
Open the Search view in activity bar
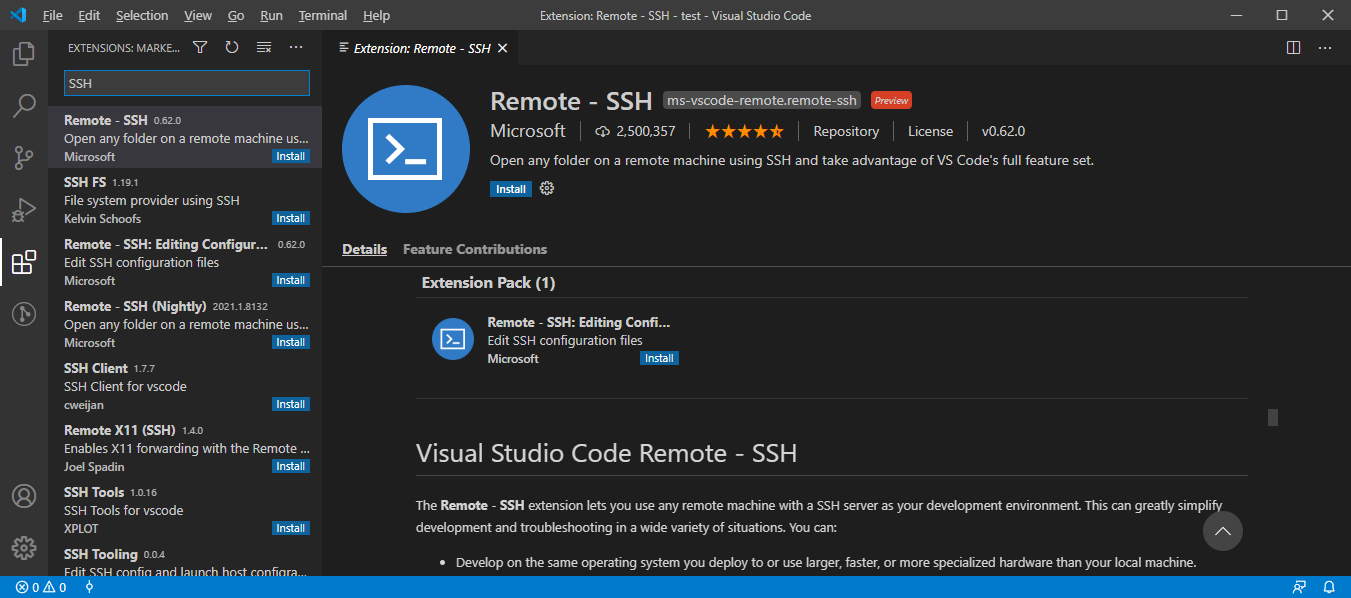(24, 105)
